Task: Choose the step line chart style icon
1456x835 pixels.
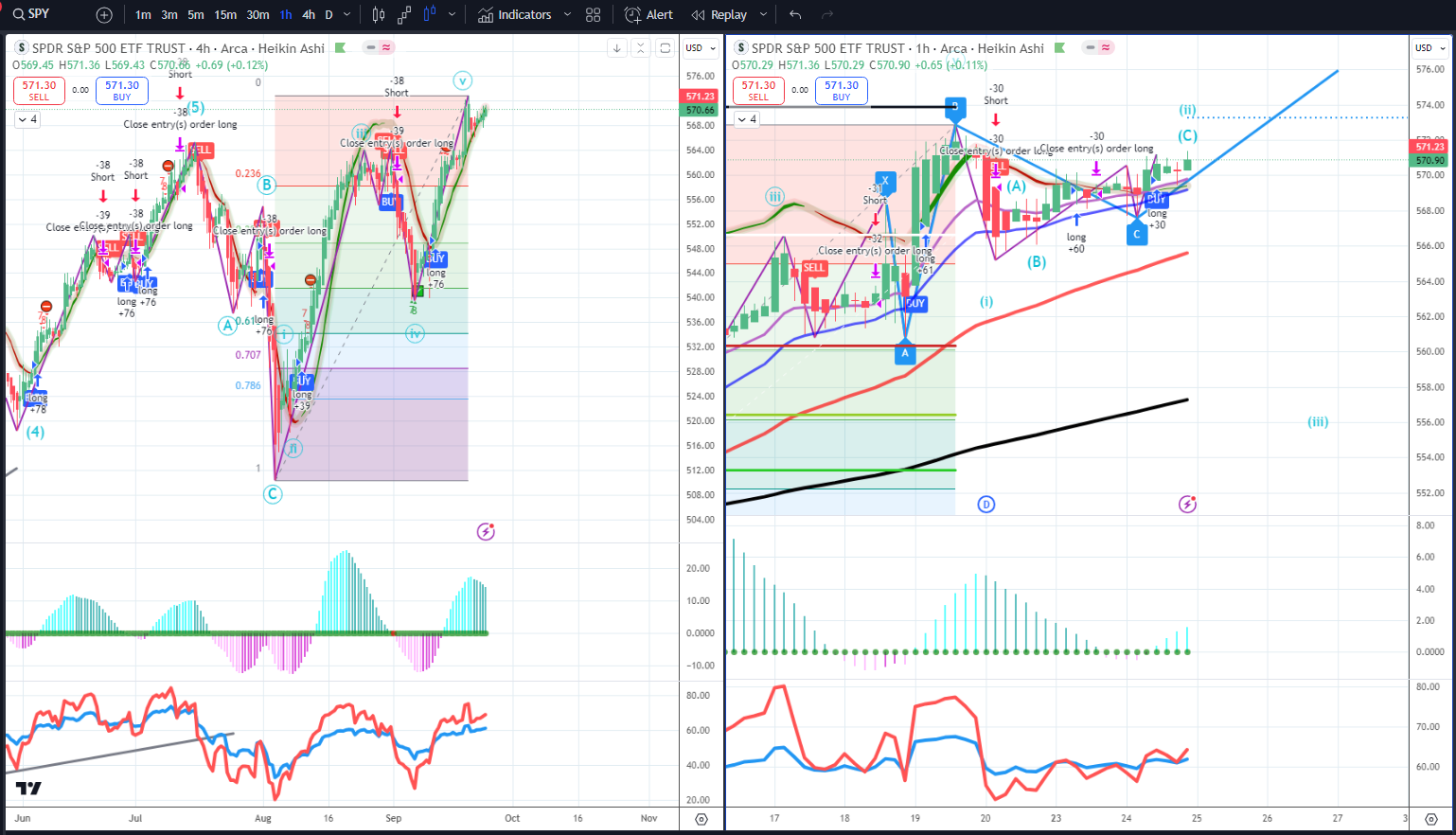Action: pyautogui.click(x=404, y=15)
